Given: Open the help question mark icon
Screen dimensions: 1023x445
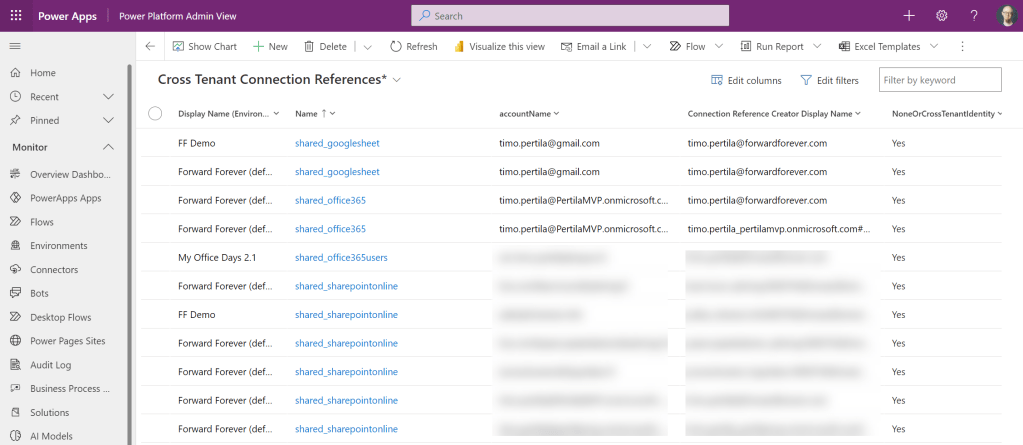Looking at the screenshot, I should 973,16.
